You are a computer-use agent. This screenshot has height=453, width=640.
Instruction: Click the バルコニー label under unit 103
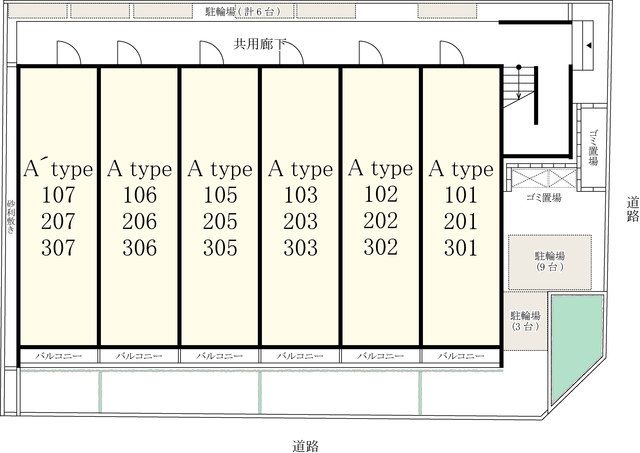(x=300, y=356)
